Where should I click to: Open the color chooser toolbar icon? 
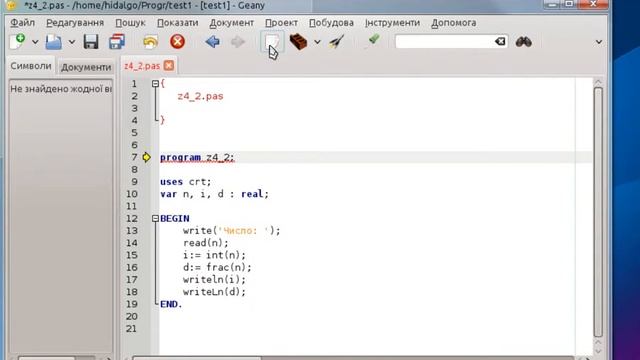point(372,41)
